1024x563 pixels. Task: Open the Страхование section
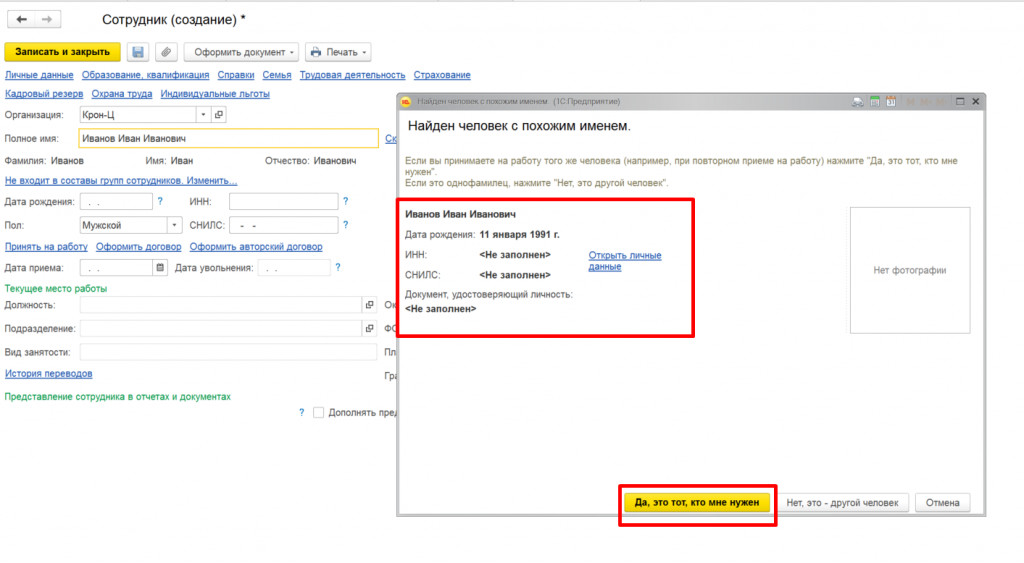(x=442, y=75)
